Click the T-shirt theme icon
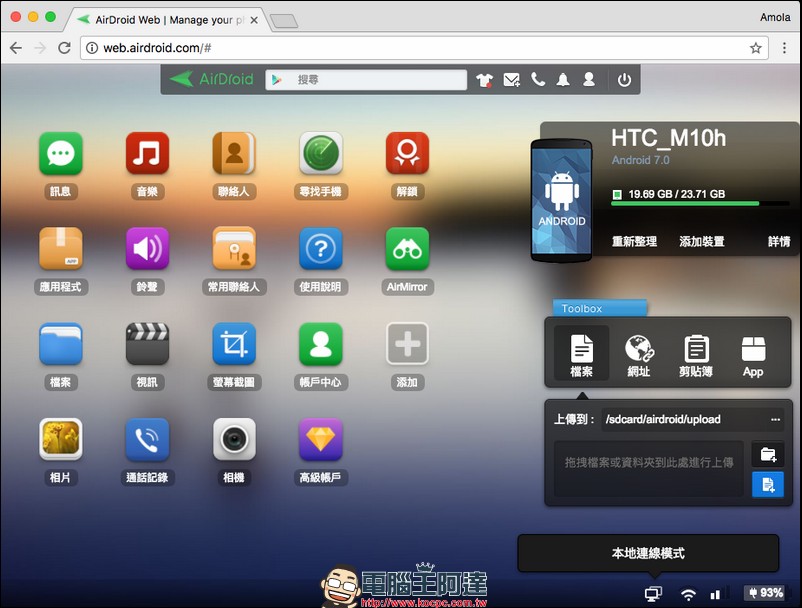802x608 pixels. pyautogui.click(x=484, y=80)
